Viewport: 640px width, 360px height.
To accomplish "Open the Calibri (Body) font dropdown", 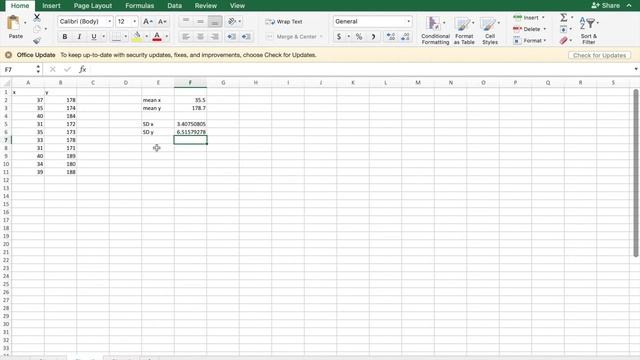I will (x=85, y=21).
